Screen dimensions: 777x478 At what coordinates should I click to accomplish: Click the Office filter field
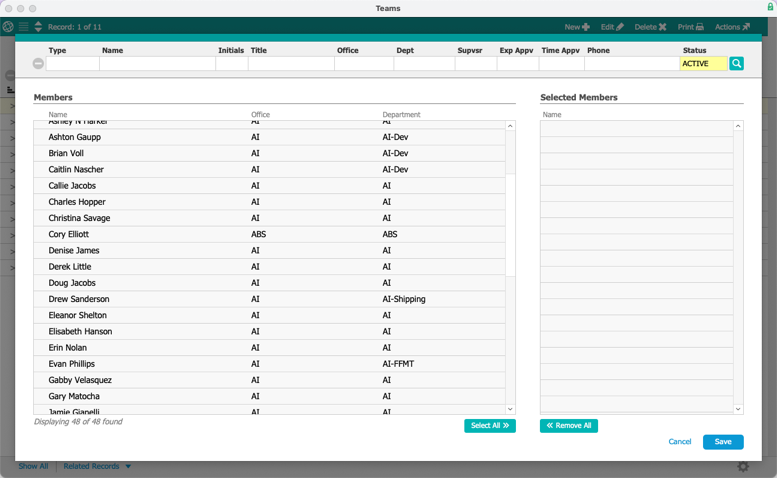364,63
